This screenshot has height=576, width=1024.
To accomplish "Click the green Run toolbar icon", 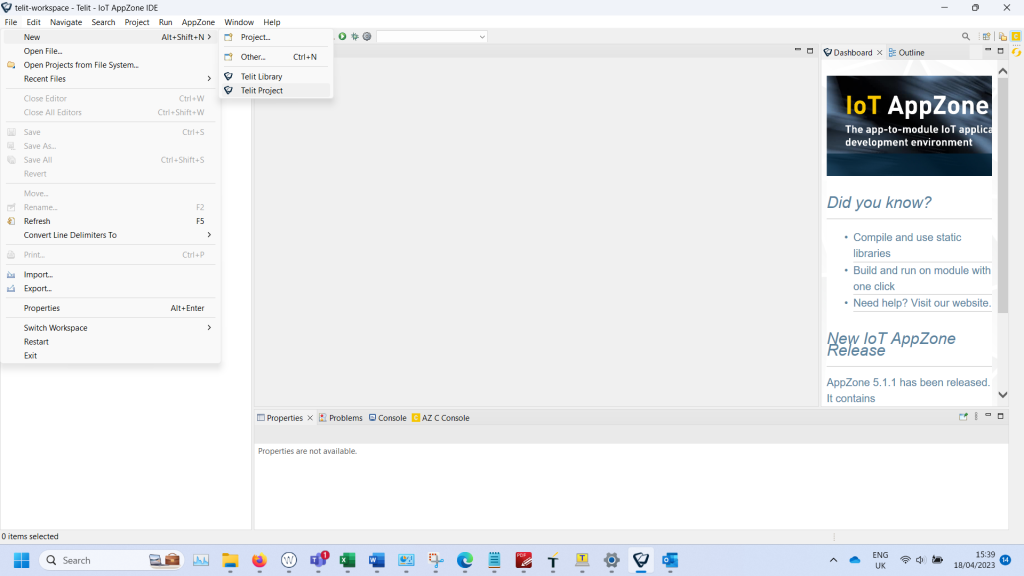I will (342, 37).
